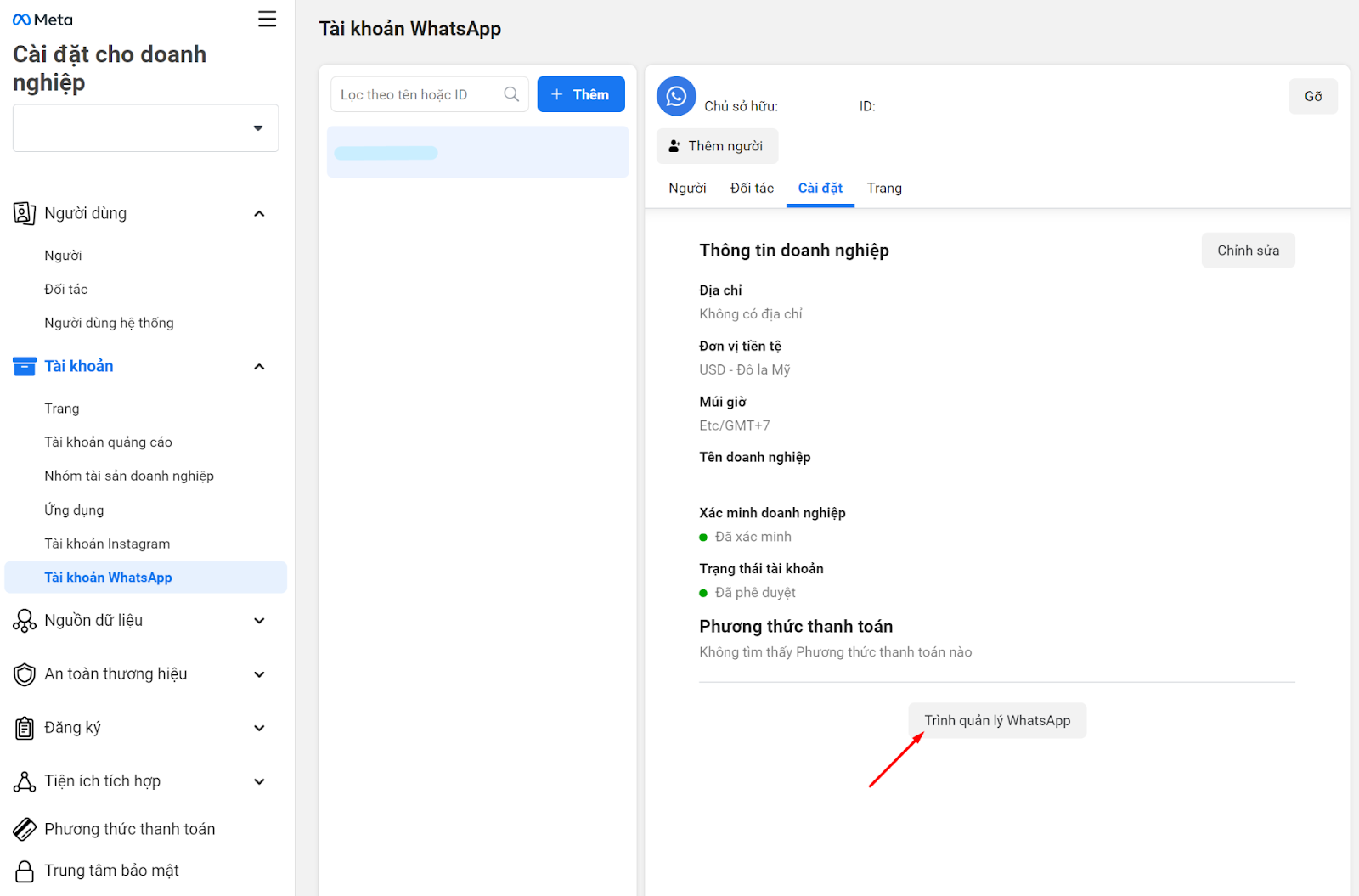Select the highlighted WhatsApp account list row
Image resolution: width=1359 pixels, height=896 pixels.
(x=477, y=152)
